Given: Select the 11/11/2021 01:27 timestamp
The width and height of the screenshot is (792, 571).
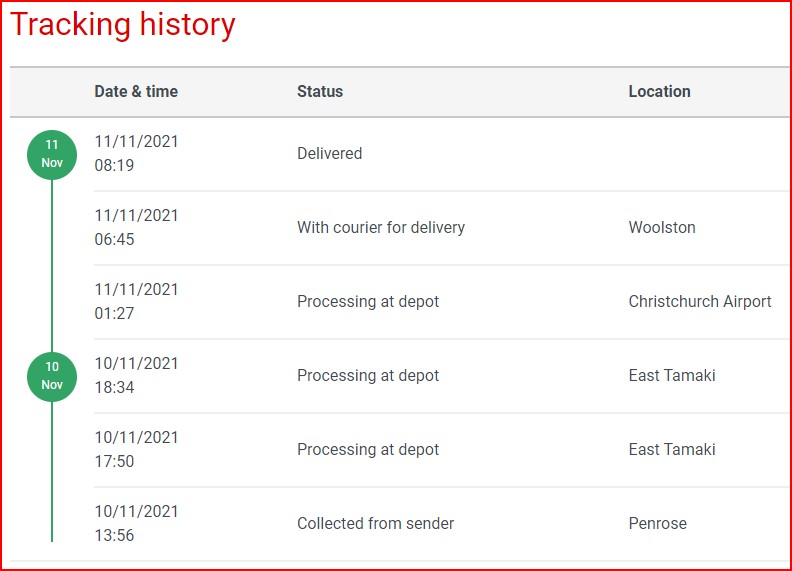Looking at the screenshot, I should point(136,302).
